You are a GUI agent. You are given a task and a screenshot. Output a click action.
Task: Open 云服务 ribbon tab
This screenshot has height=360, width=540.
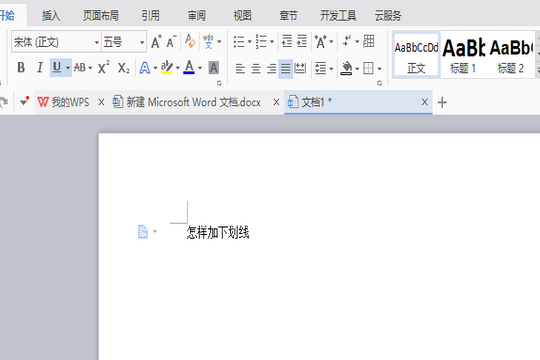(x=388, y=16)
